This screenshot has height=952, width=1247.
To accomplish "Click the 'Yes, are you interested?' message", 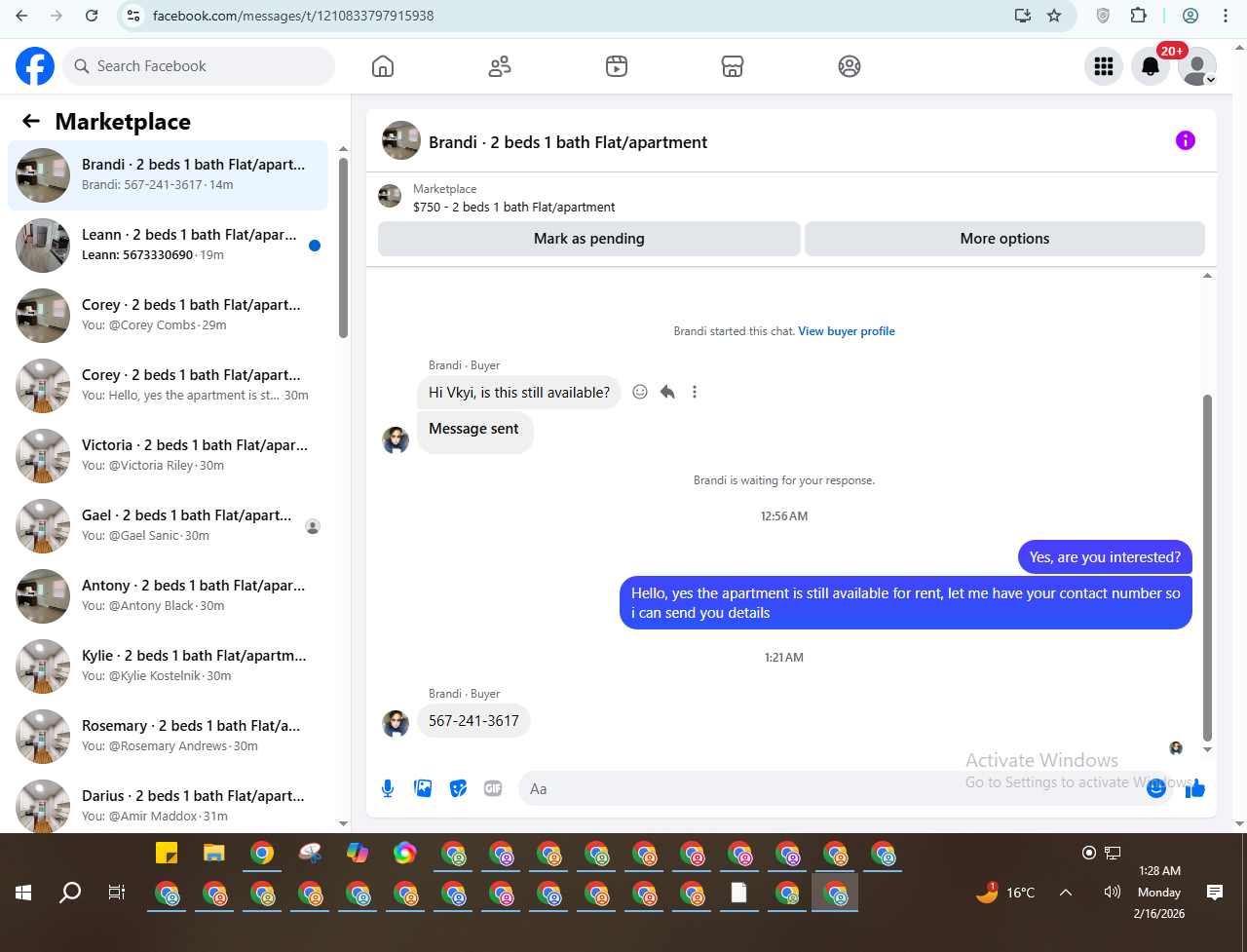I will [1105, 557].
